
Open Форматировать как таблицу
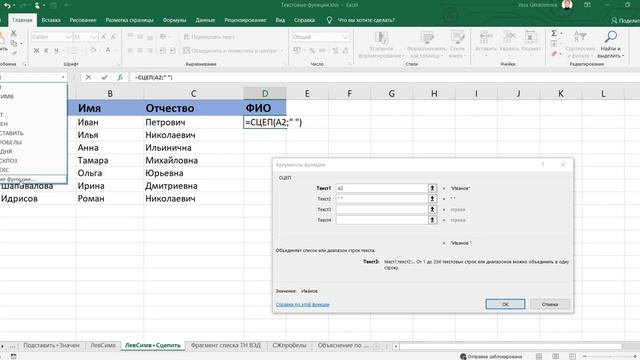click(427, 45)
